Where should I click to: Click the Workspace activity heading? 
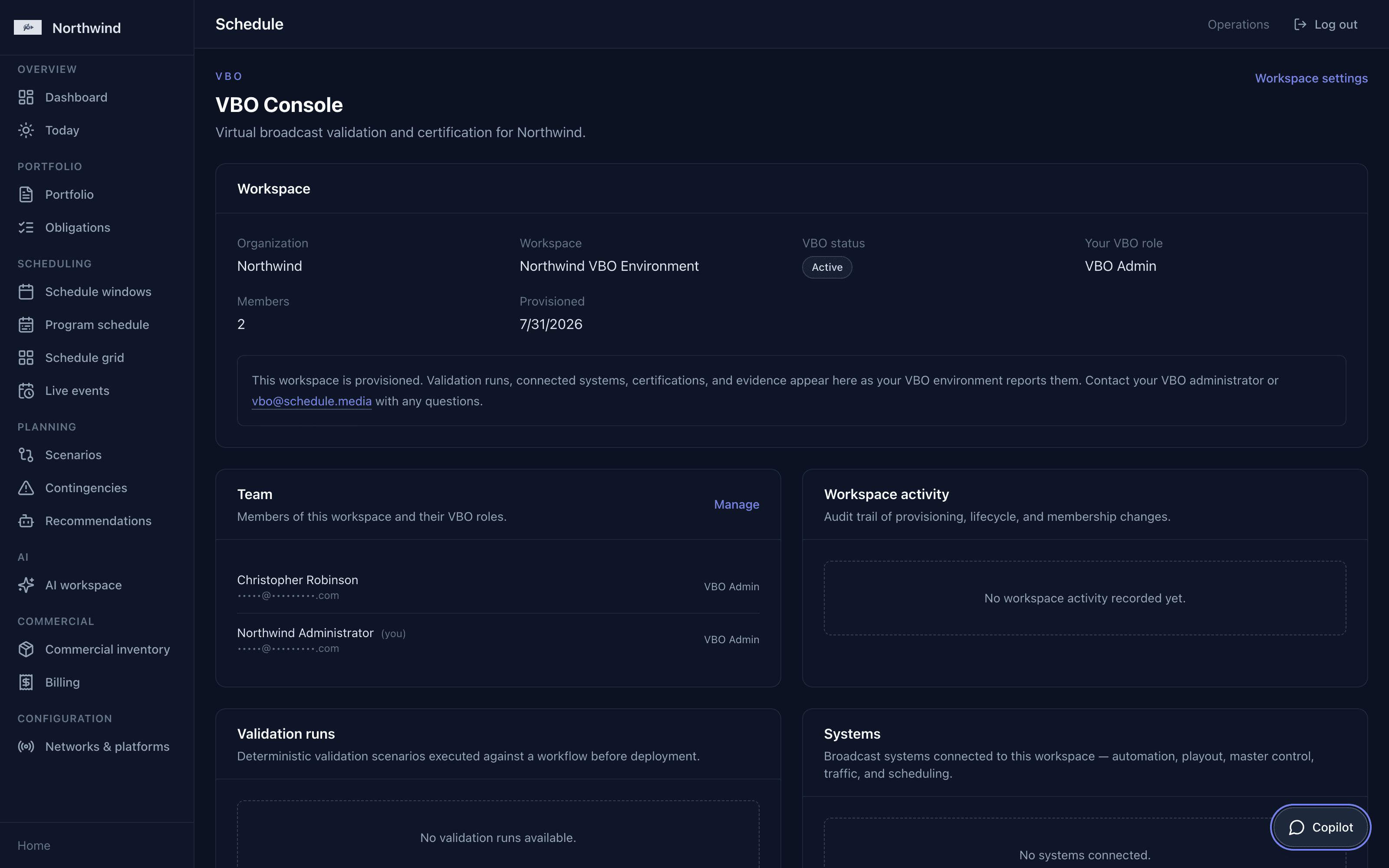point(886,494)
